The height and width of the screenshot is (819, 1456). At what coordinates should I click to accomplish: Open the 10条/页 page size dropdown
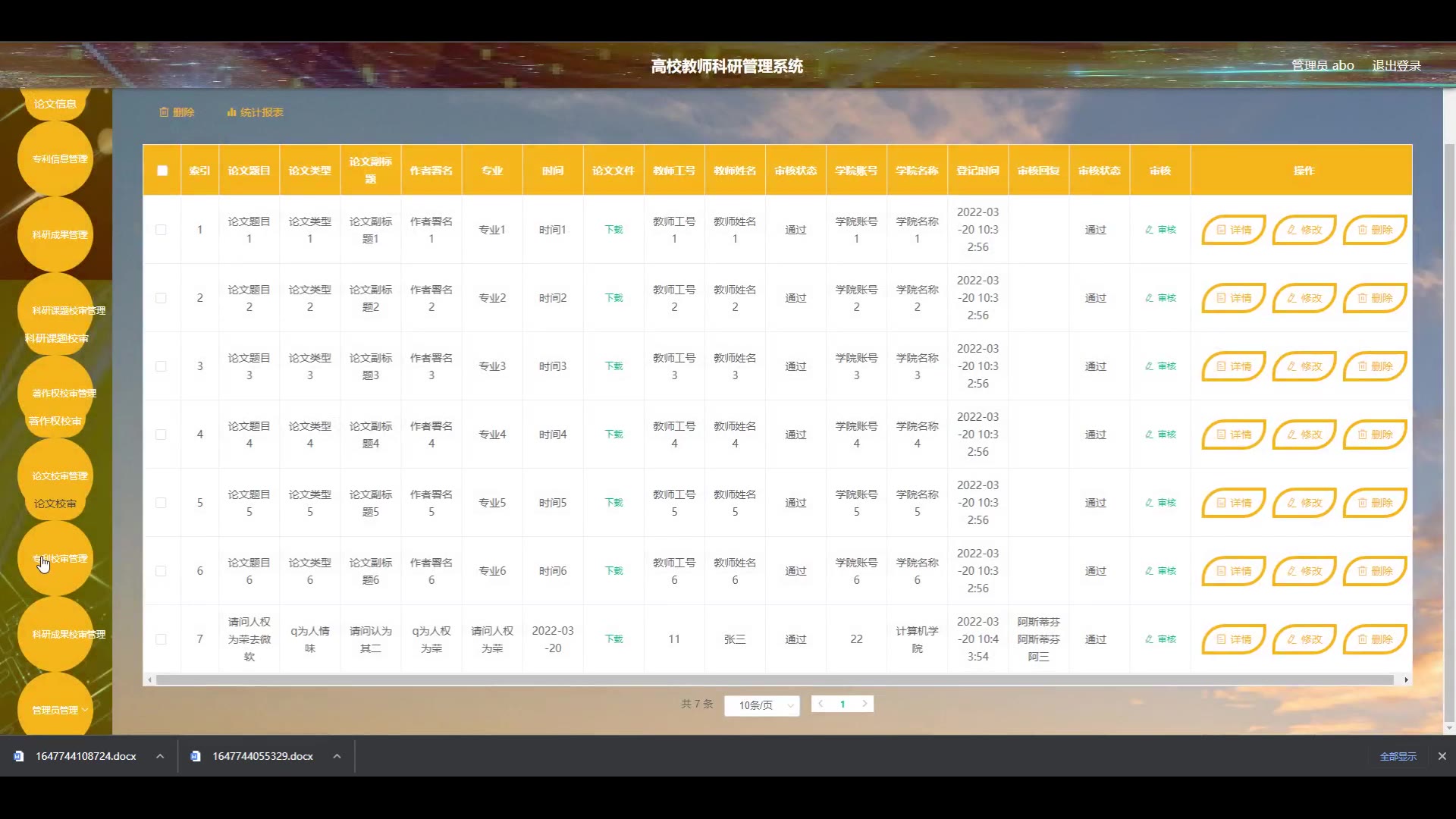coord(761,705)
